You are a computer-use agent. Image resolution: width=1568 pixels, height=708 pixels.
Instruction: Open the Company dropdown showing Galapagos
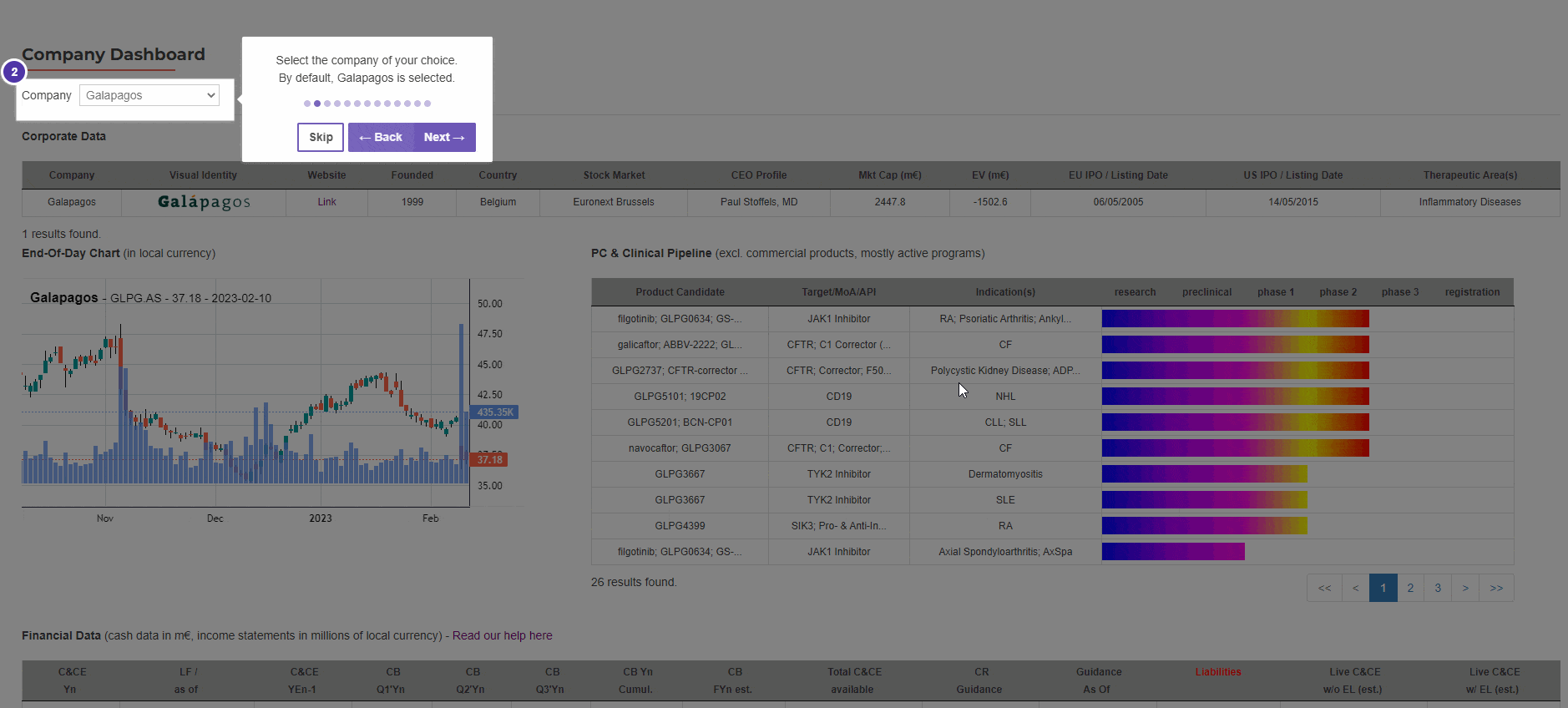(149, 95)
